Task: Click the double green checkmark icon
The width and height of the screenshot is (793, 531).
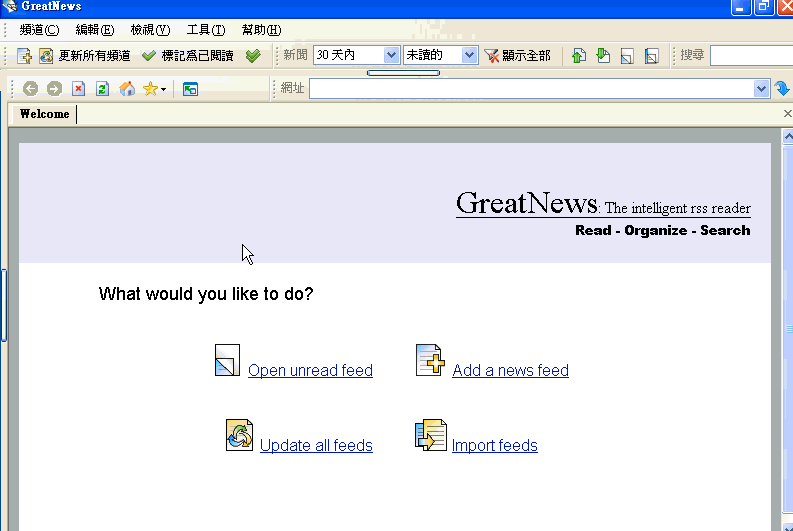Action: pyautogui.click(x=253, y=56)
